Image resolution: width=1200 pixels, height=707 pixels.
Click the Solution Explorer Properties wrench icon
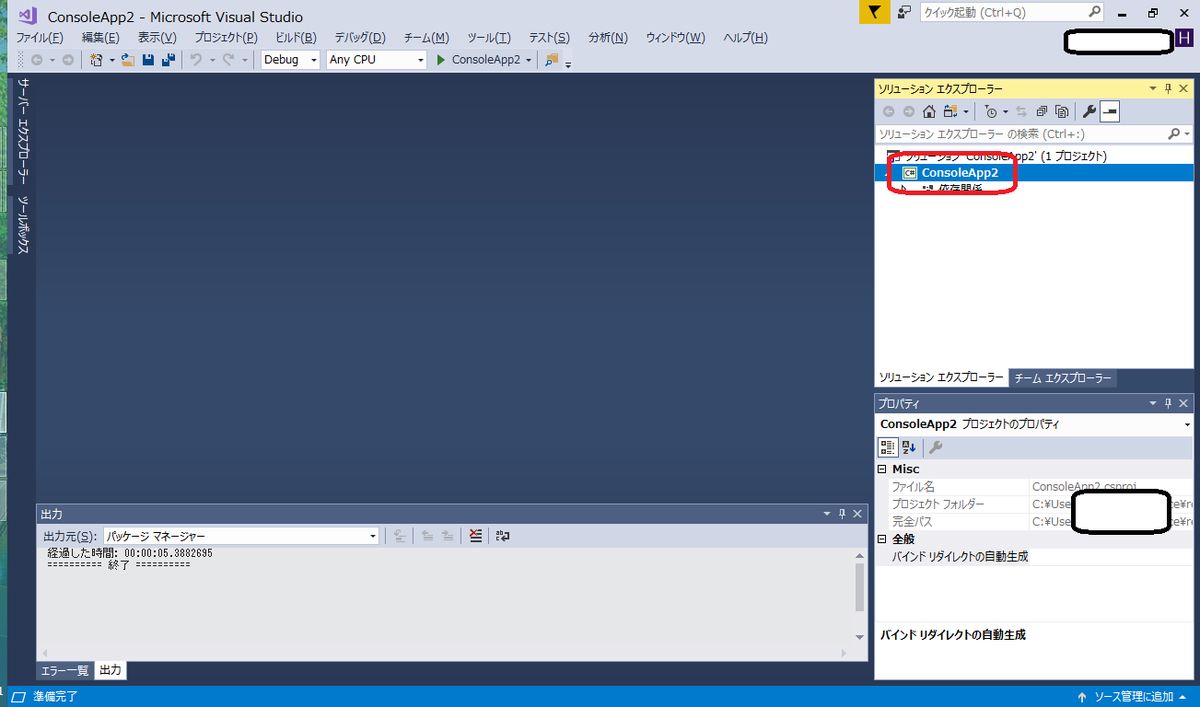pos(1089,112)
